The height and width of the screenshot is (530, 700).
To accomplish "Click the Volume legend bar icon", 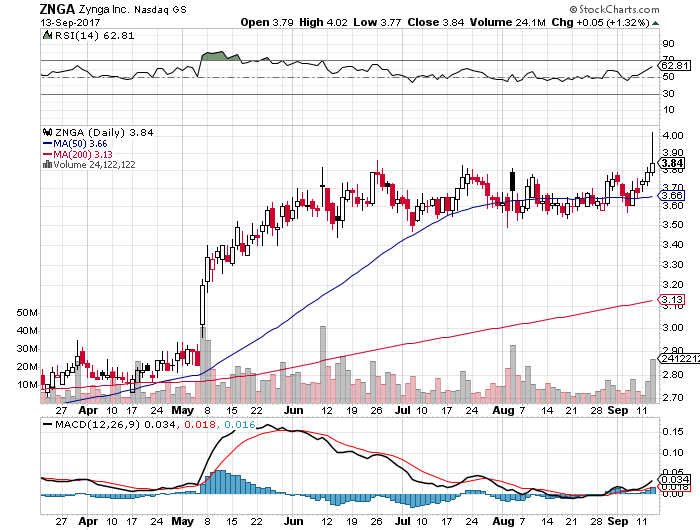I will [x=45, y=165].
